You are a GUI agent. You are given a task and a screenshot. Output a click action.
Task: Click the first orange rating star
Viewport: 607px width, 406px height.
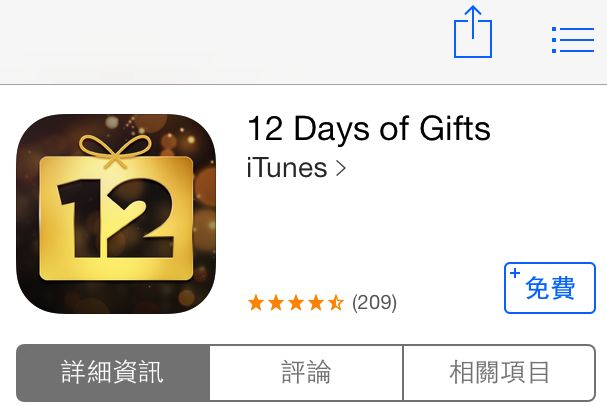click(256, 303)
